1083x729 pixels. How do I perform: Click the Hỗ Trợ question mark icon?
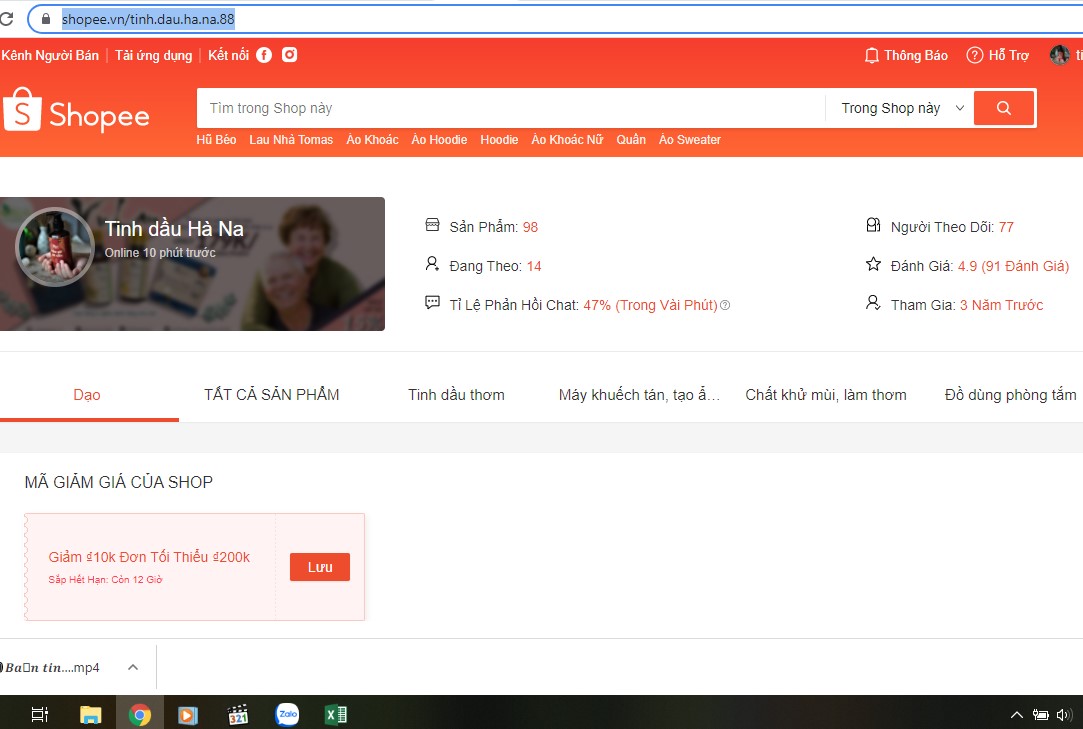click(x=974, y=55)
